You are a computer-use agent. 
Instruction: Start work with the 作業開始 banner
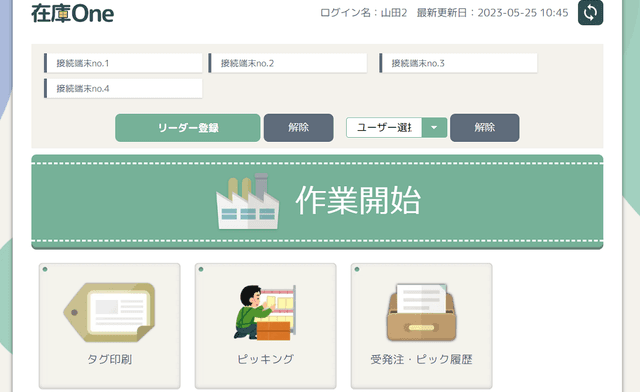317,202
